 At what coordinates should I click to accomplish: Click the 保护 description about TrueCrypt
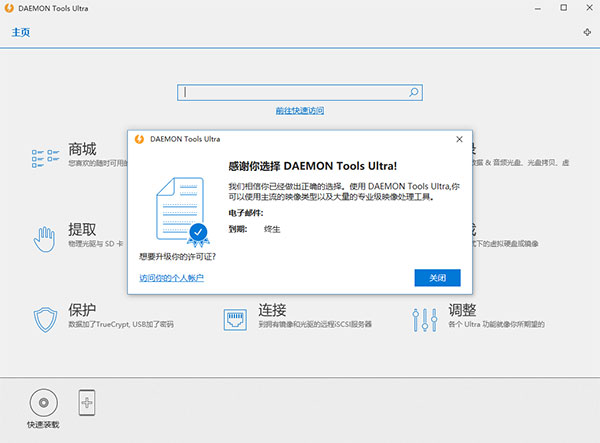[x=121, y=324]
